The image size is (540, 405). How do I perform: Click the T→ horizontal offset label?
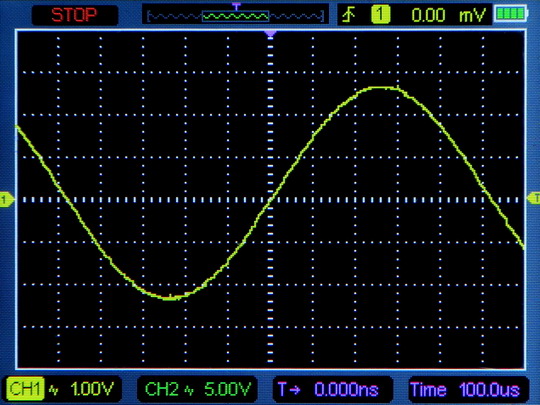pos(289,389)
